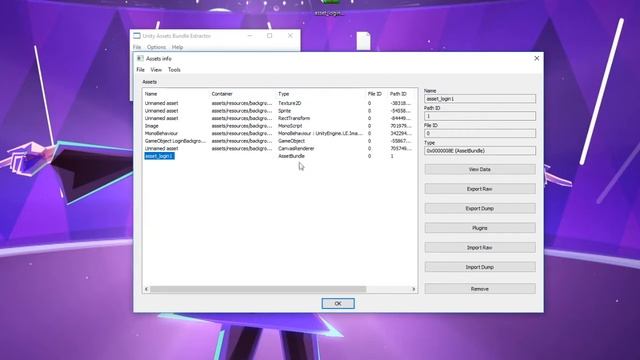
Task: Sort by the File ID column header
Action: click(375, 94)
